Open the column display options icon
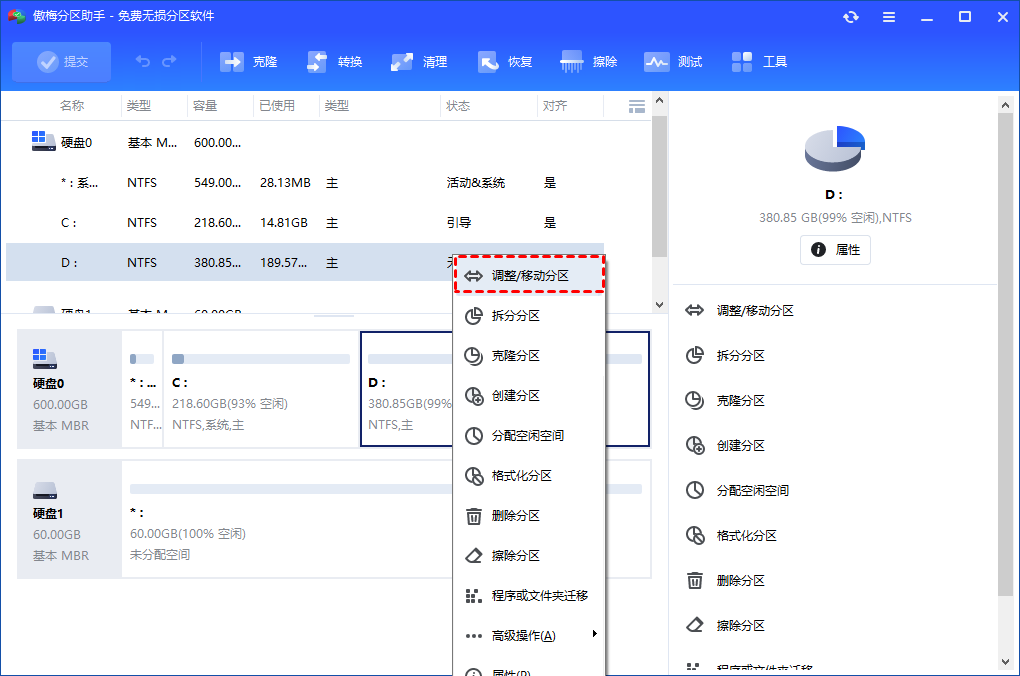The width and height of the screenshot is (1020, 676). coord(637,105)
